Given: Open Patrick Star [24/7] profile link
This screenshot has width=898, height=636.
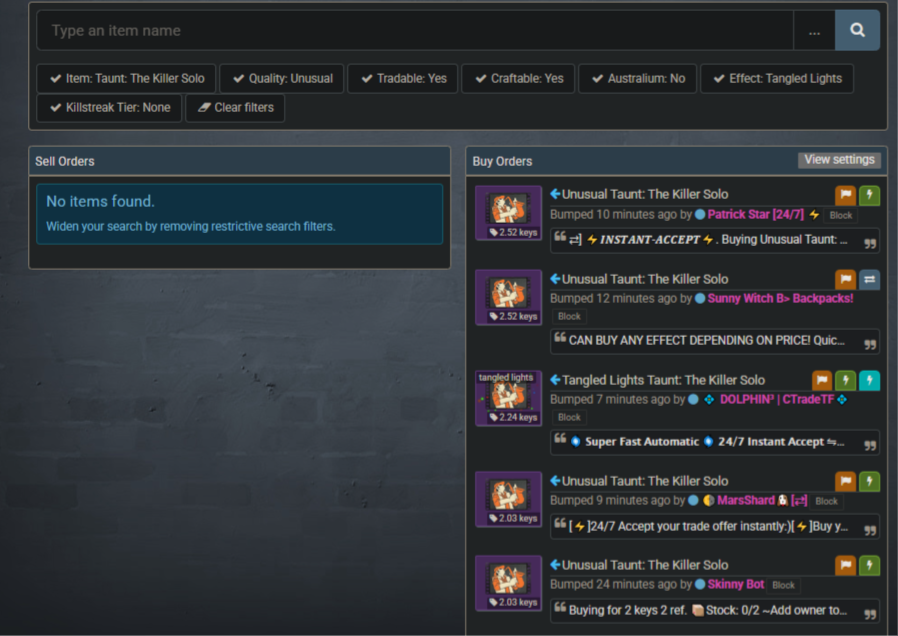Looking at the screenshot, I should pos(755,215).
